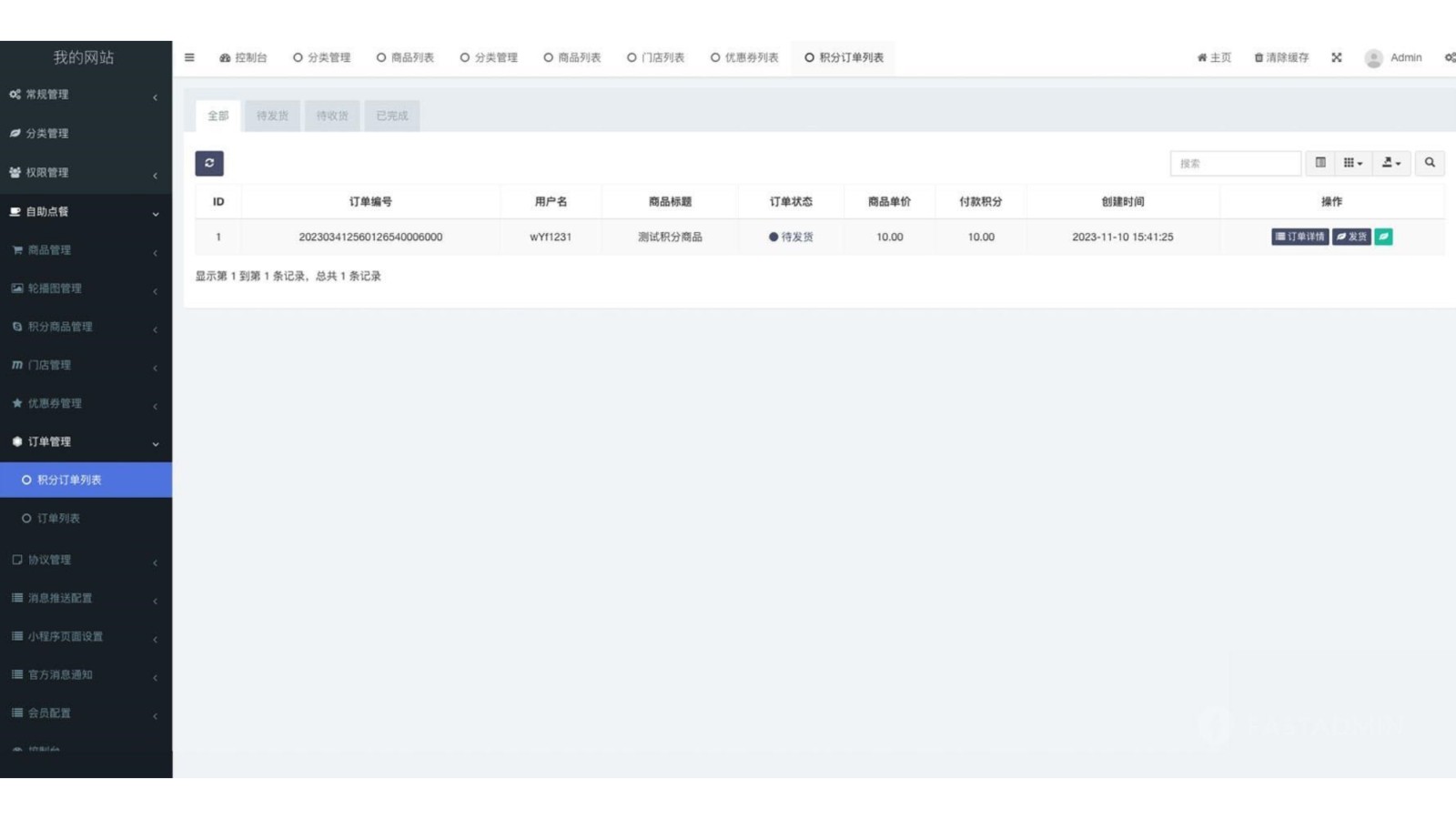1456x819 pixels.
Task: Open the export data dropdown
Action: tap(1391, 163)
